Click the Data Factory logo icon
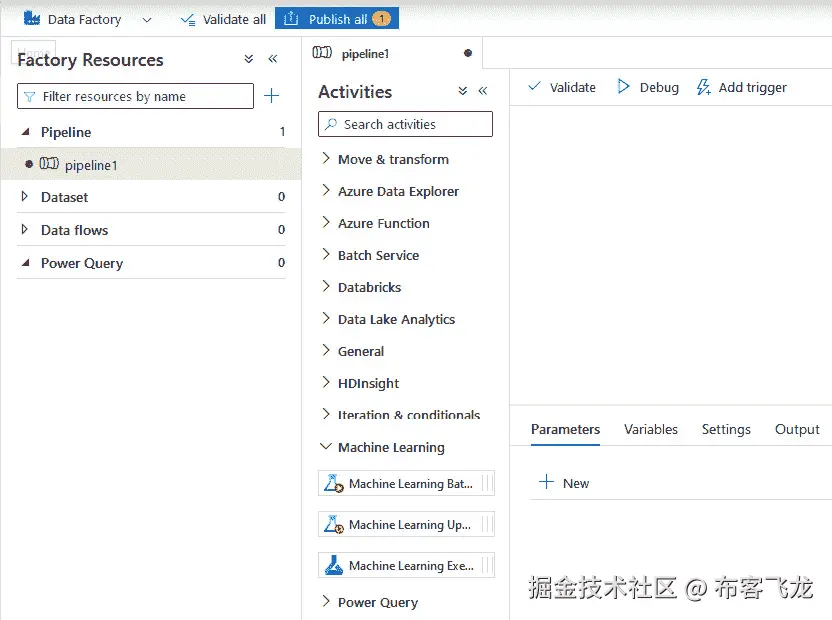 (x=32, y=19)
